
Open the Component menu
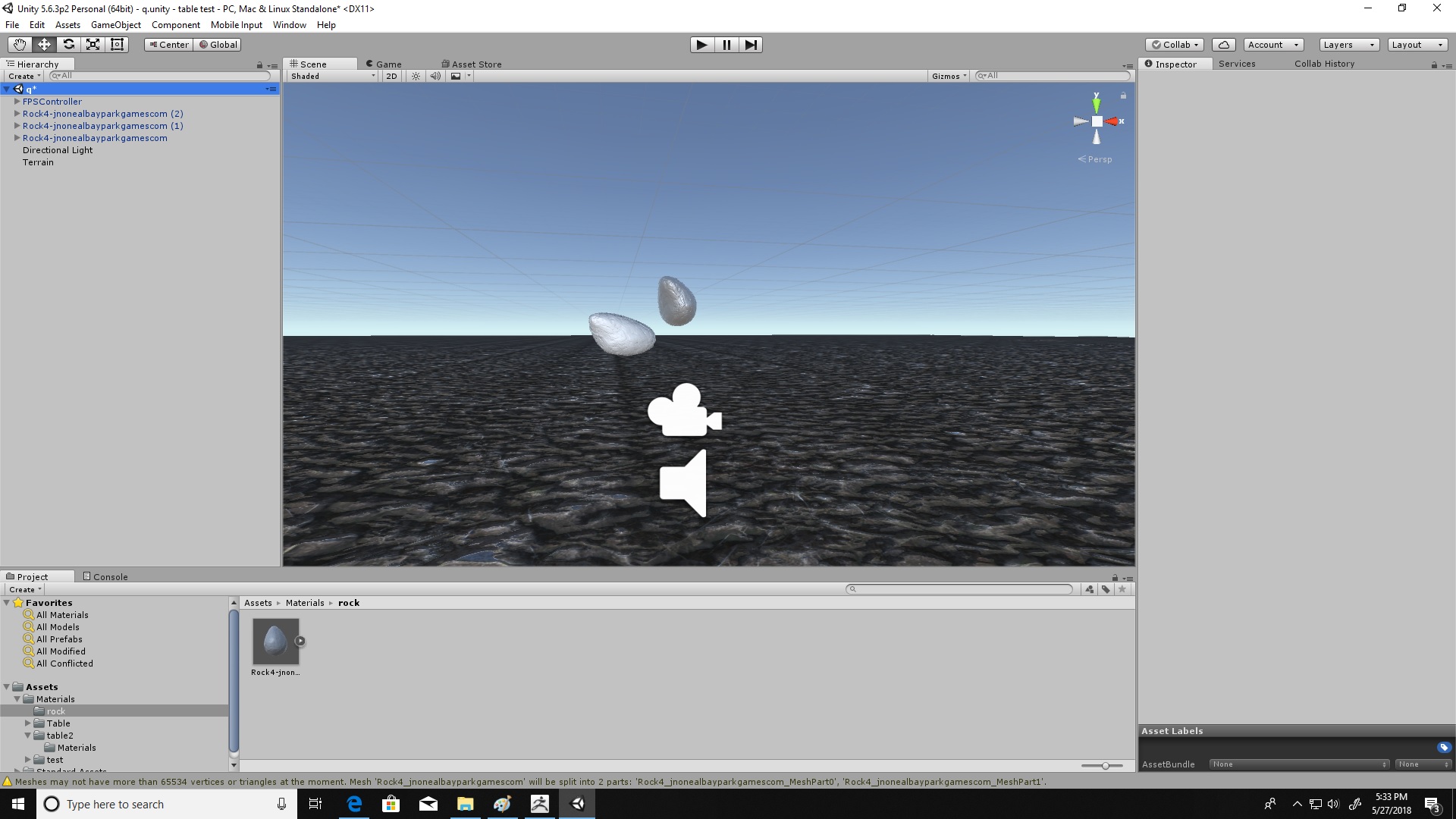(175, 25)
